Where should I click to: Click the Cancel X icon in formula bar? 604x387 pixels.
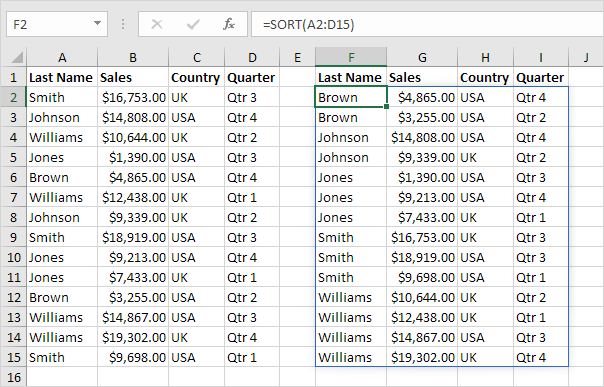pos(157,24)
